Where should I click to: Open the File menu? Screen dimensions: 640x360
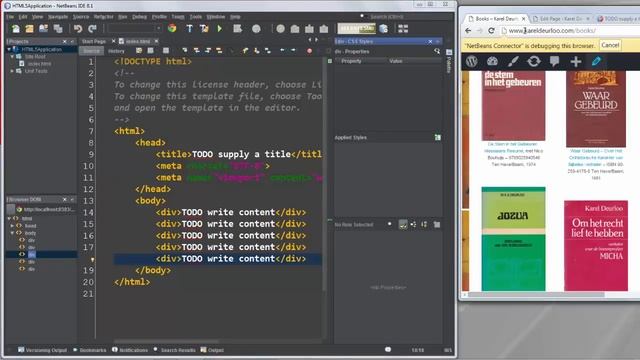coord(10,17)
